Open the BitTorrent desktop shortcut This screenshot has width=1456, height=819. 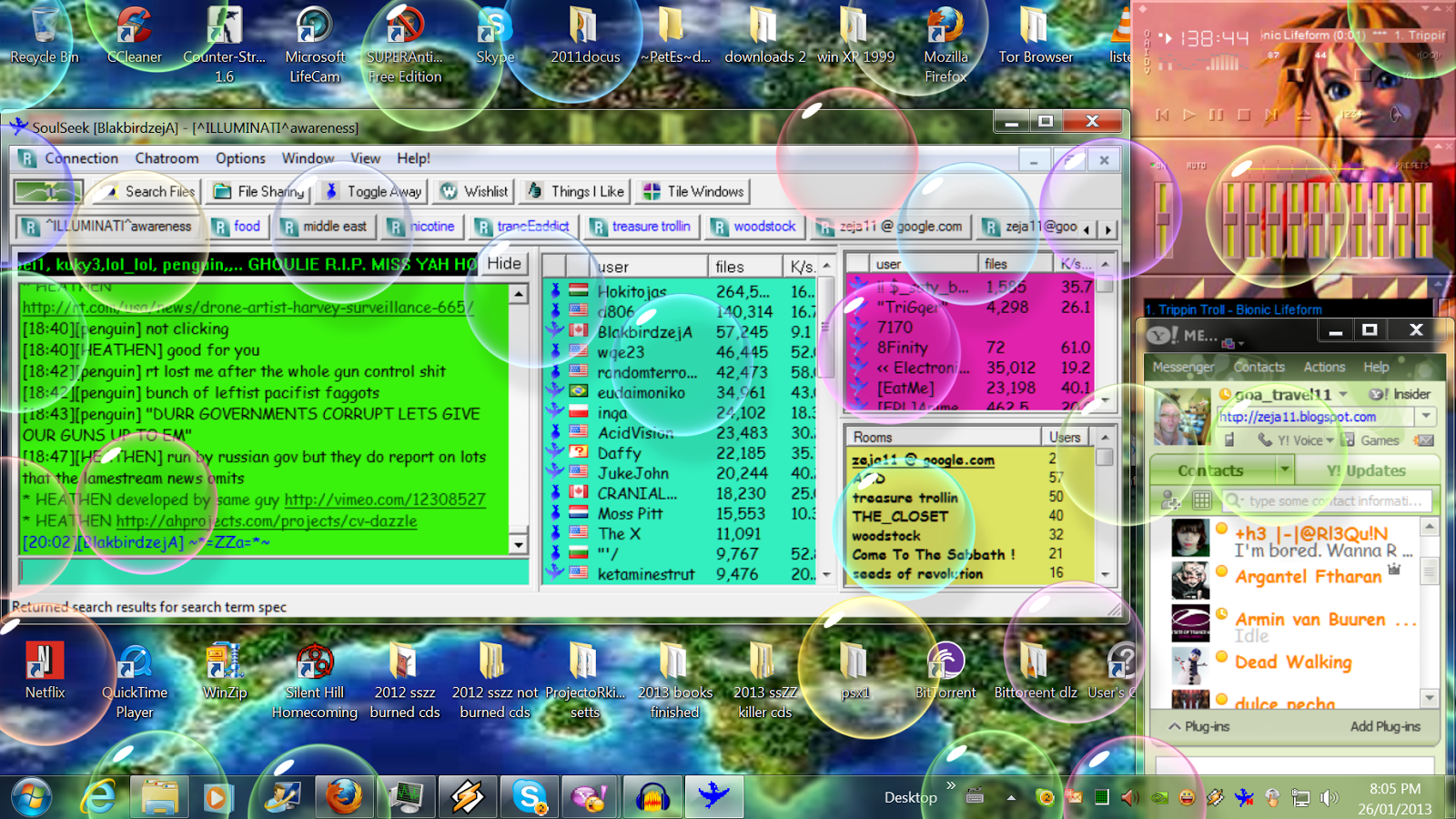[945, 671]
